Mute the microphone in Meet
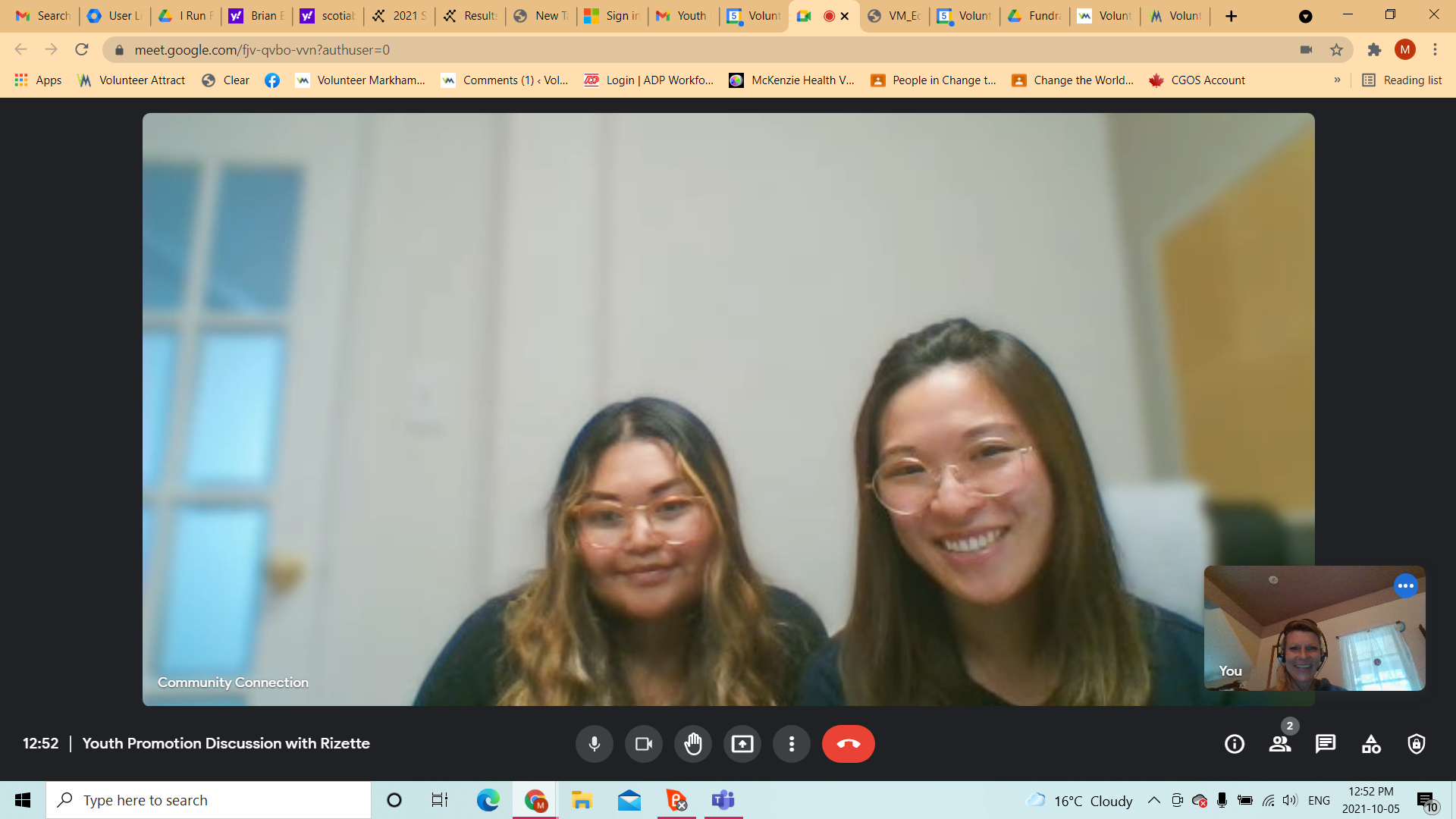The width and height of the screenshot is (1456, 819). pyautogui.click(x=595, y=744)
